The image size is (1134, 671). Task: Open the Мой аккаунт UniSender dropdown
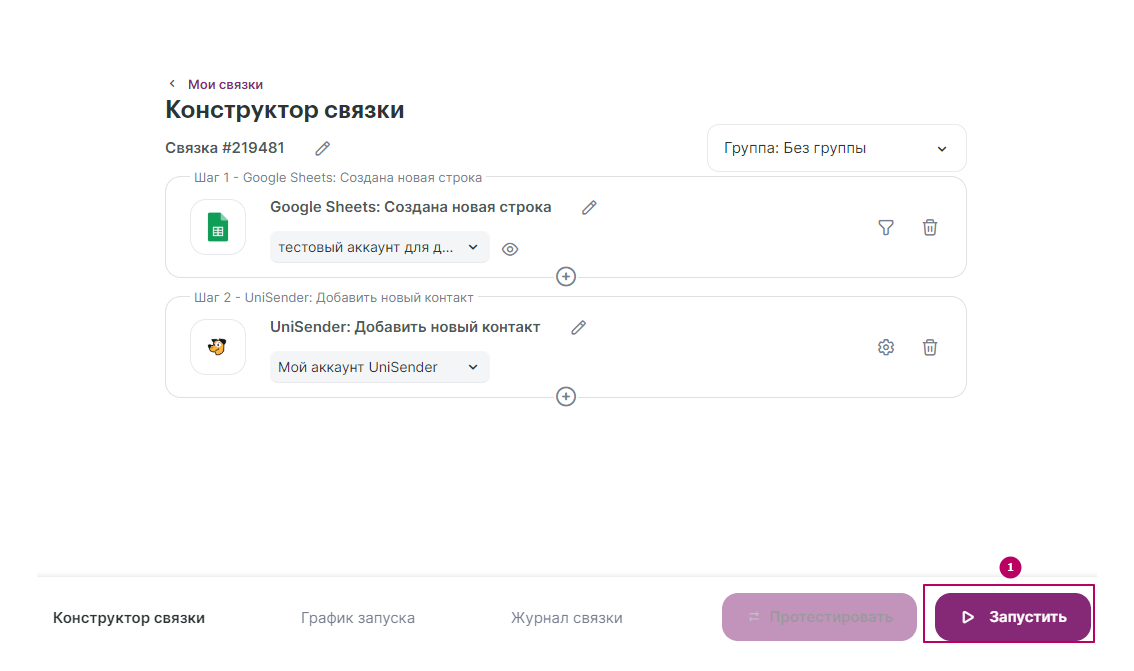point(380,367)
